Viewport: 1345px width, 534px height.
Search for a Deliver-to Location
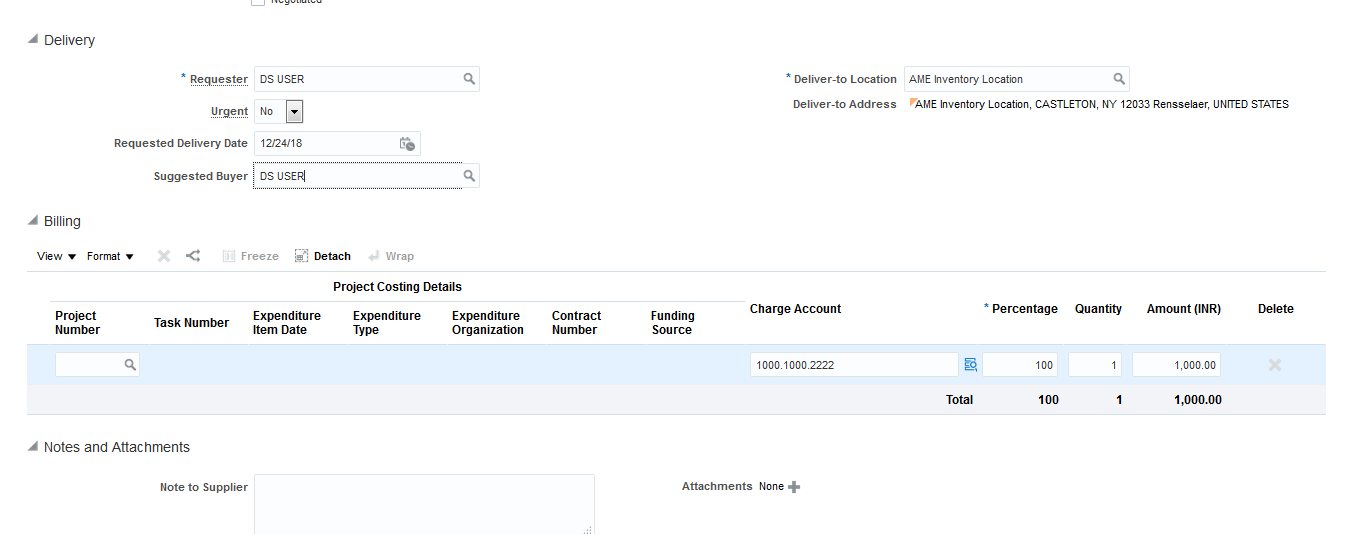[x=1119, y=79]
